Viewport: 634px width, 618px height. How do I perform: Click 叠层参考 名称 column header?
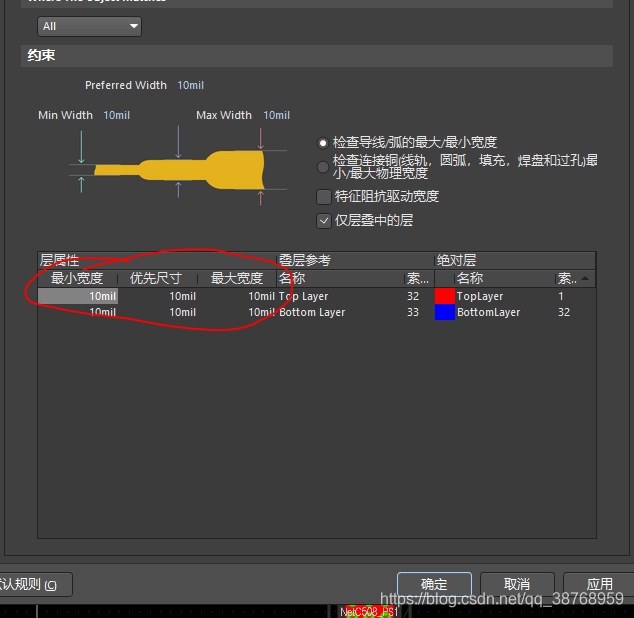coord(340,278)
